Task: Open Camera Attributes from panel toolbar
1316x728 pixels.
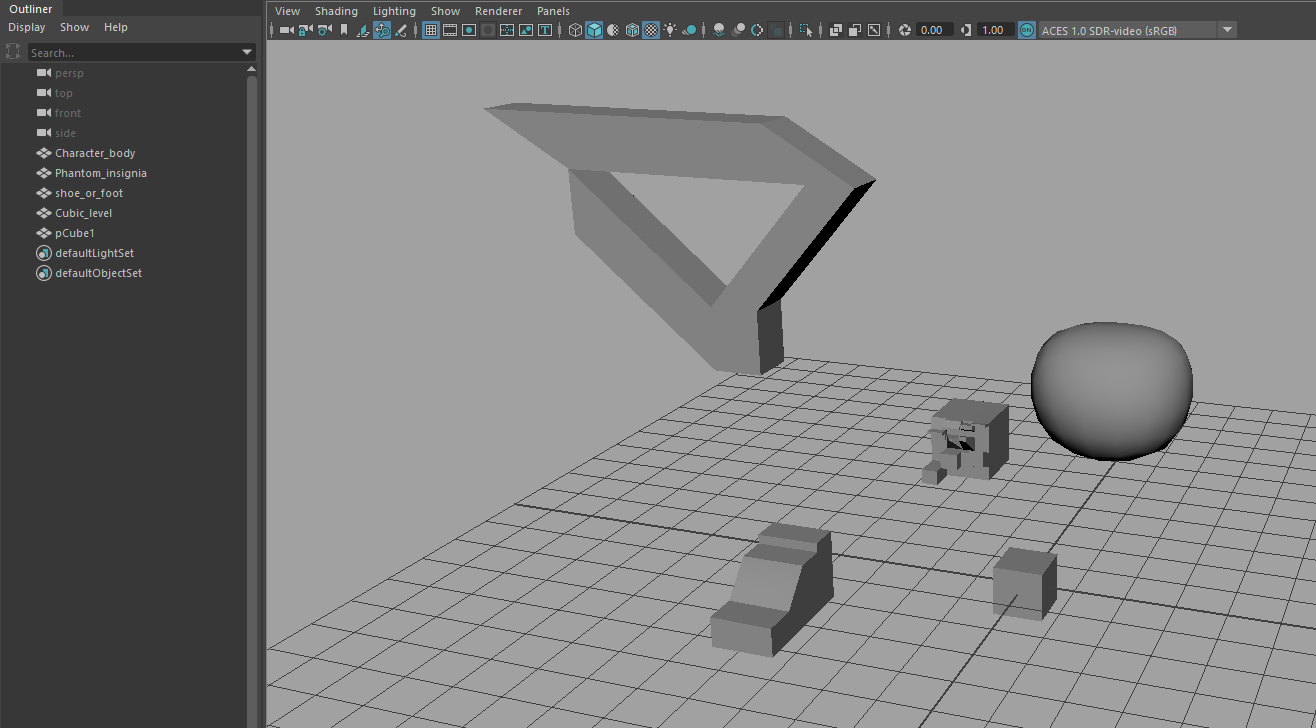Action: pyautogui.click(x=325, y=30)
